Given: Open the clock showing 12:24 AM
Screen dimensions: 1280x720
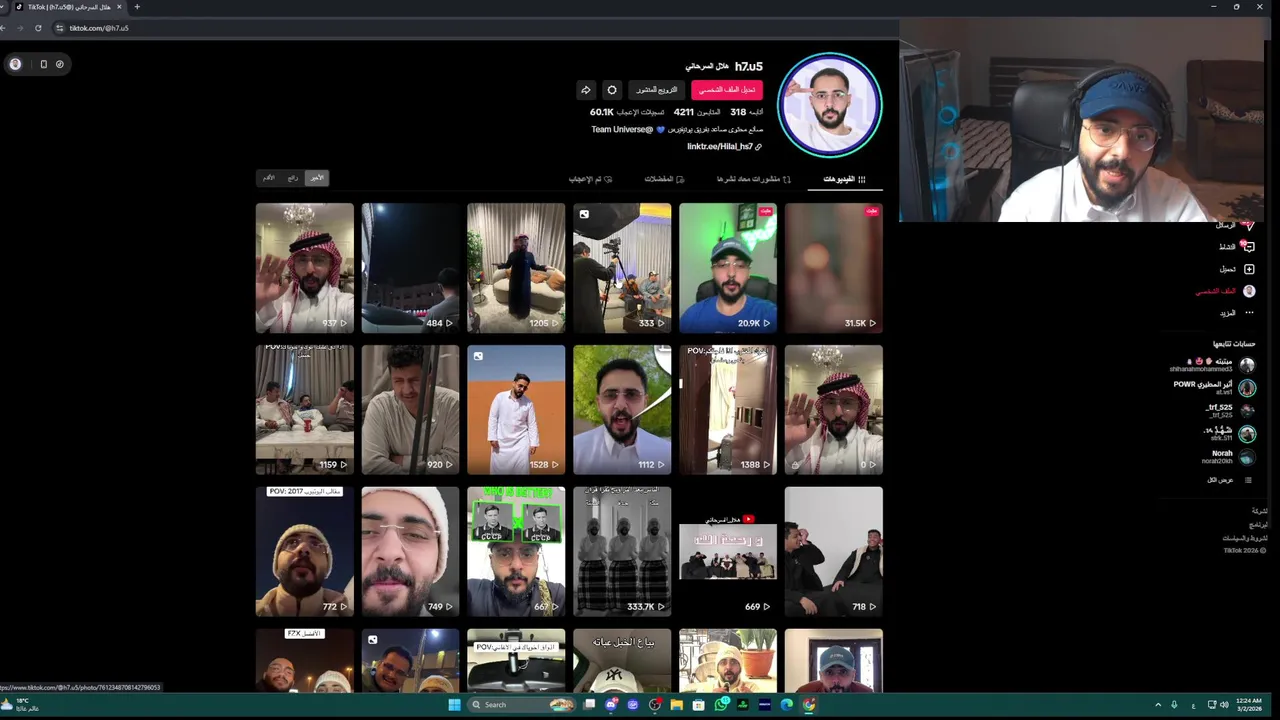Looking at the screenshot, I should 1249,705.
